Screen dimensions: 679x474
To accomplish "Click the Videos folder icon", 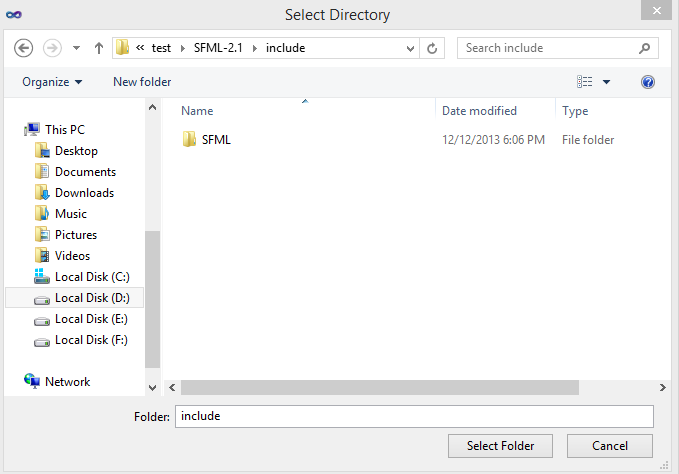I will 42,255.
